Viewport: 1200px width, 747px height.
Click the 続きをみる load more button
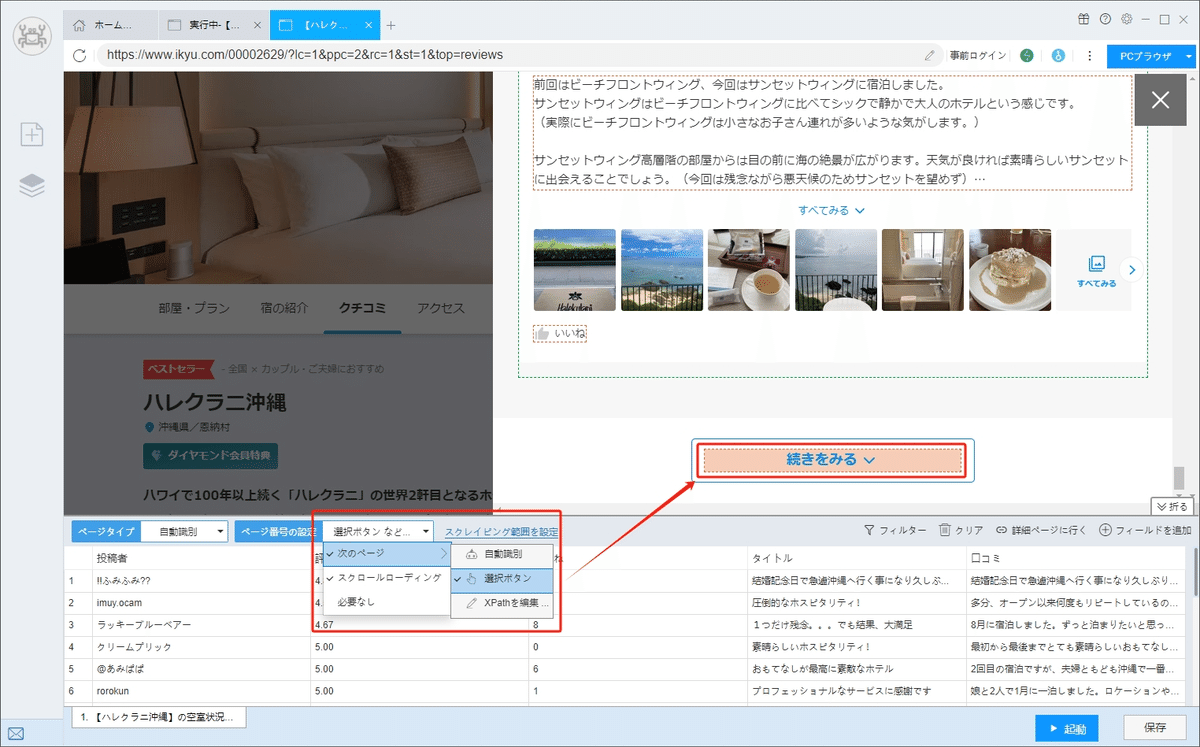click(832, 460)
